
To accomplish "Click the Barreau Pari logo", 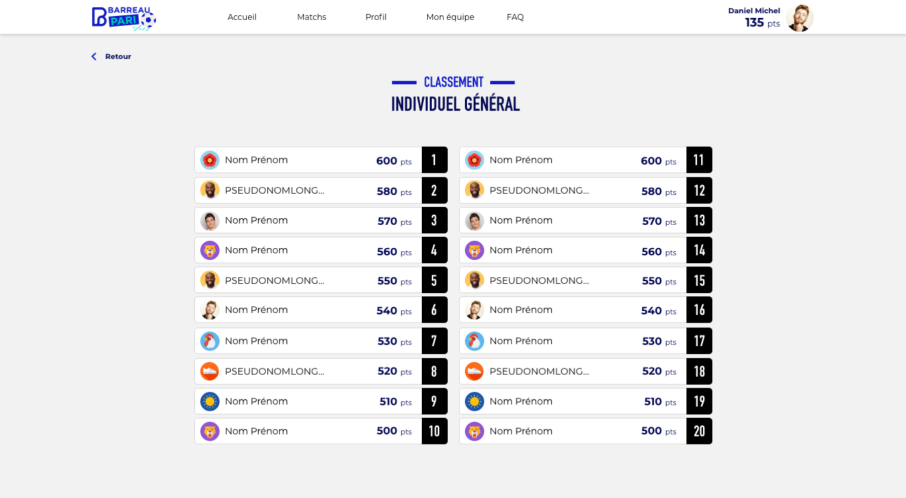I will [123, 17].
